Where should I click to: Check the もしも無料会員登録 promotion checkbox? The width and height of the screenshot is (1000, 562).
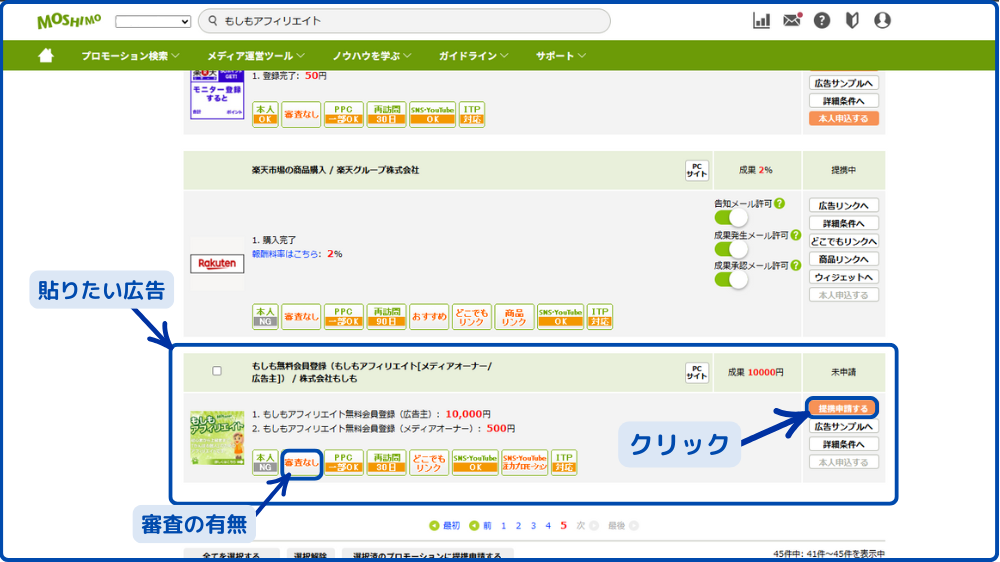[217, 371]
